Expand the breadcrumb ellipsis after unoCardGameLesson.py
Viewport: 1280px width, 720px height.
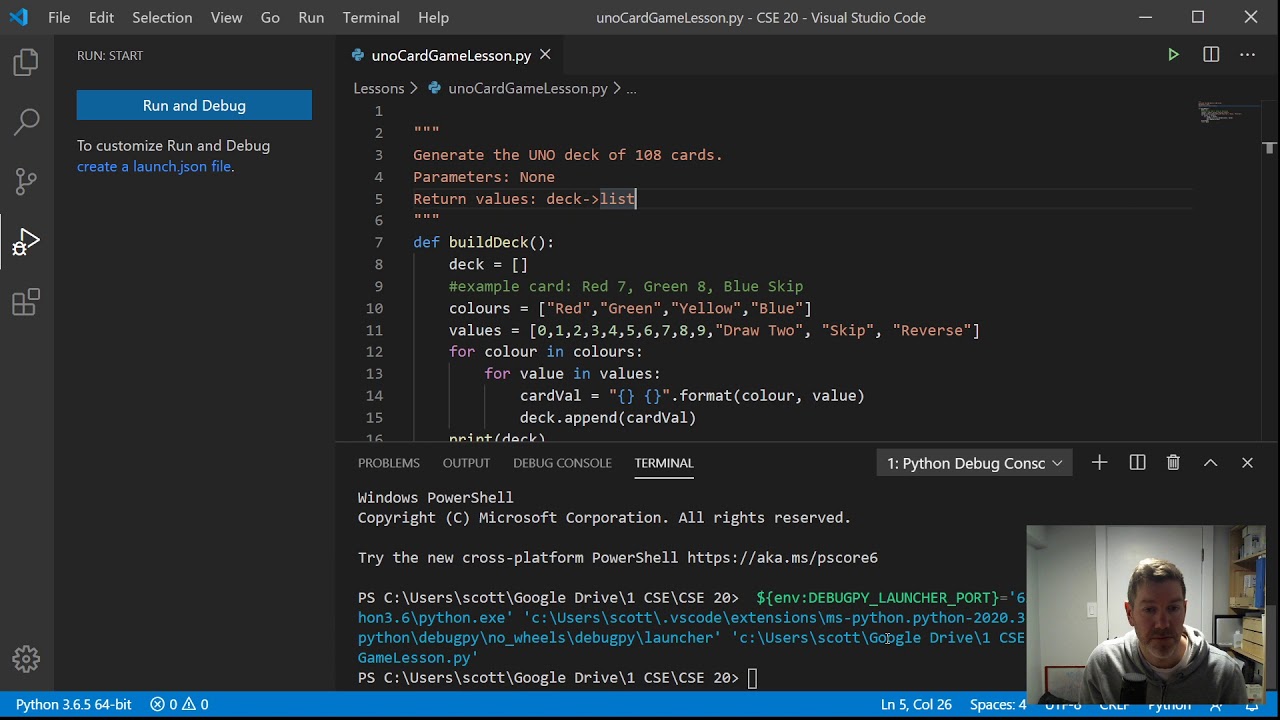(x=631, y=89)
